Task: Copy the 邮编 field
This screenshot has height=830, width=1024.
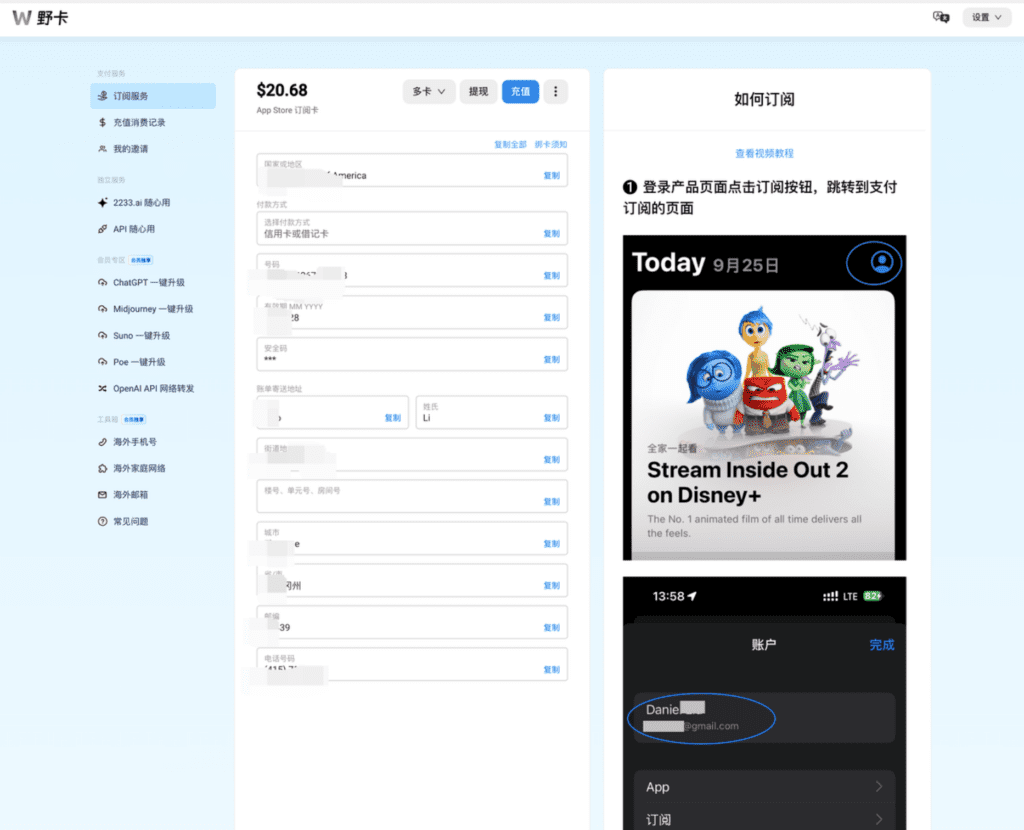Action: tap(552, 628)
